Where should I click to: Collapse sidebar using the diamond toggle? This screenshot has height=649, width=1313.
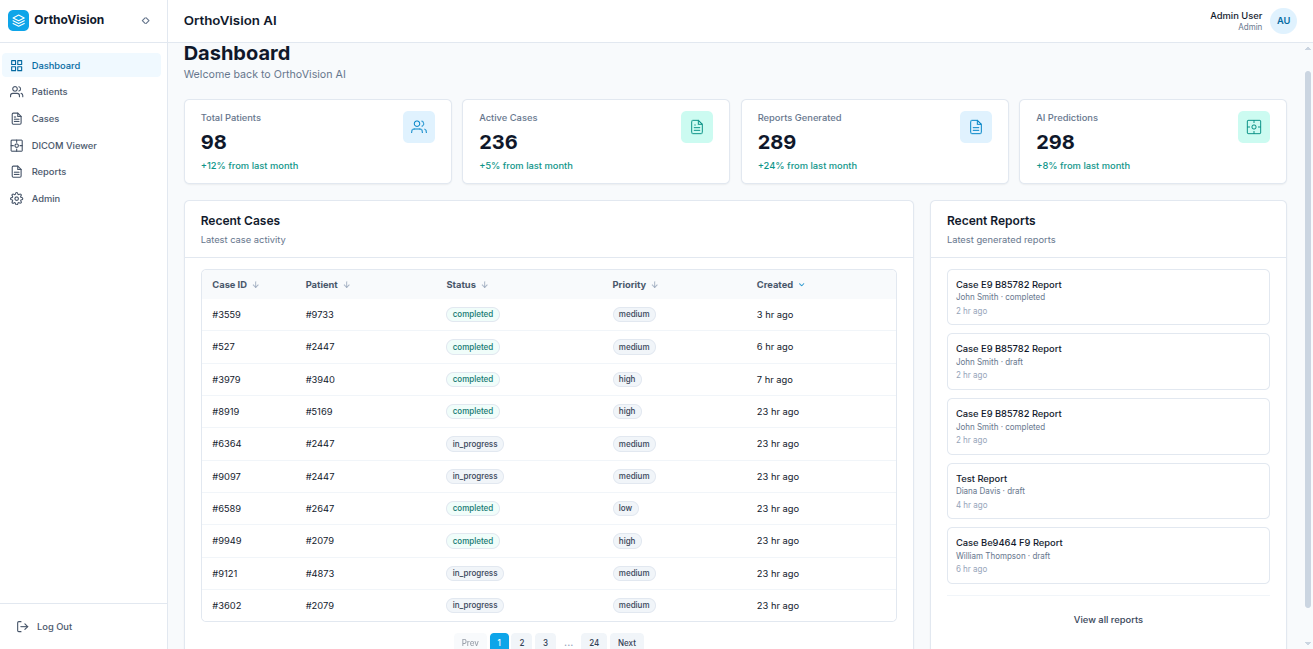[146, 20]
